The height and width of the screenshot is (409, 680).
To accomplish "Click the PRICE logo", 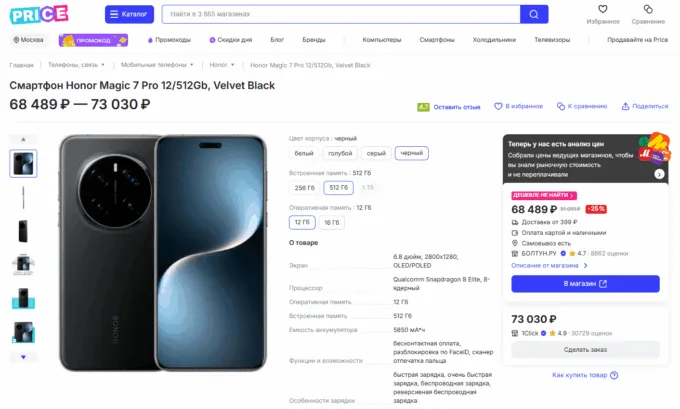I will coord(39,14).
